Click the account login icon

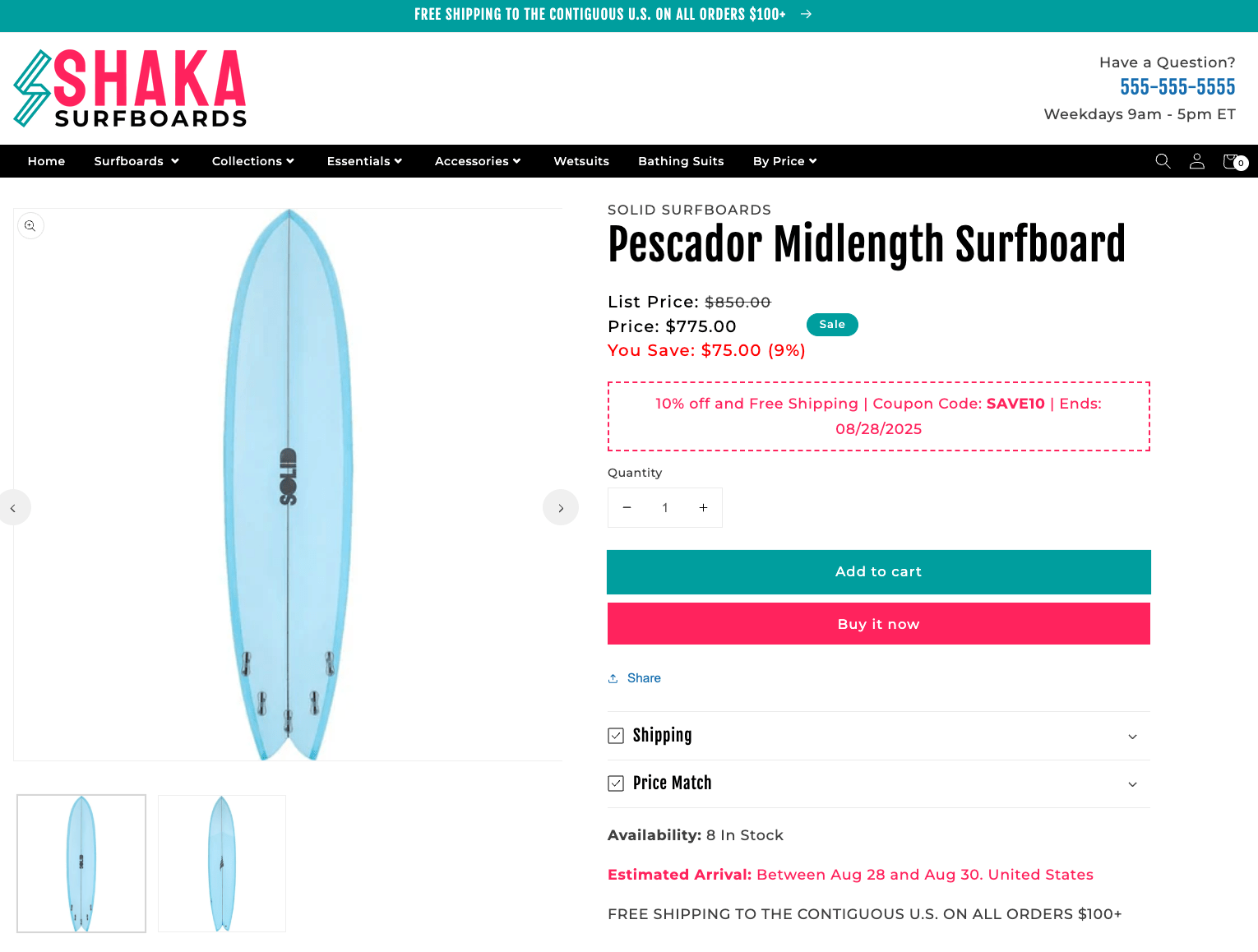pos(1197,161)
